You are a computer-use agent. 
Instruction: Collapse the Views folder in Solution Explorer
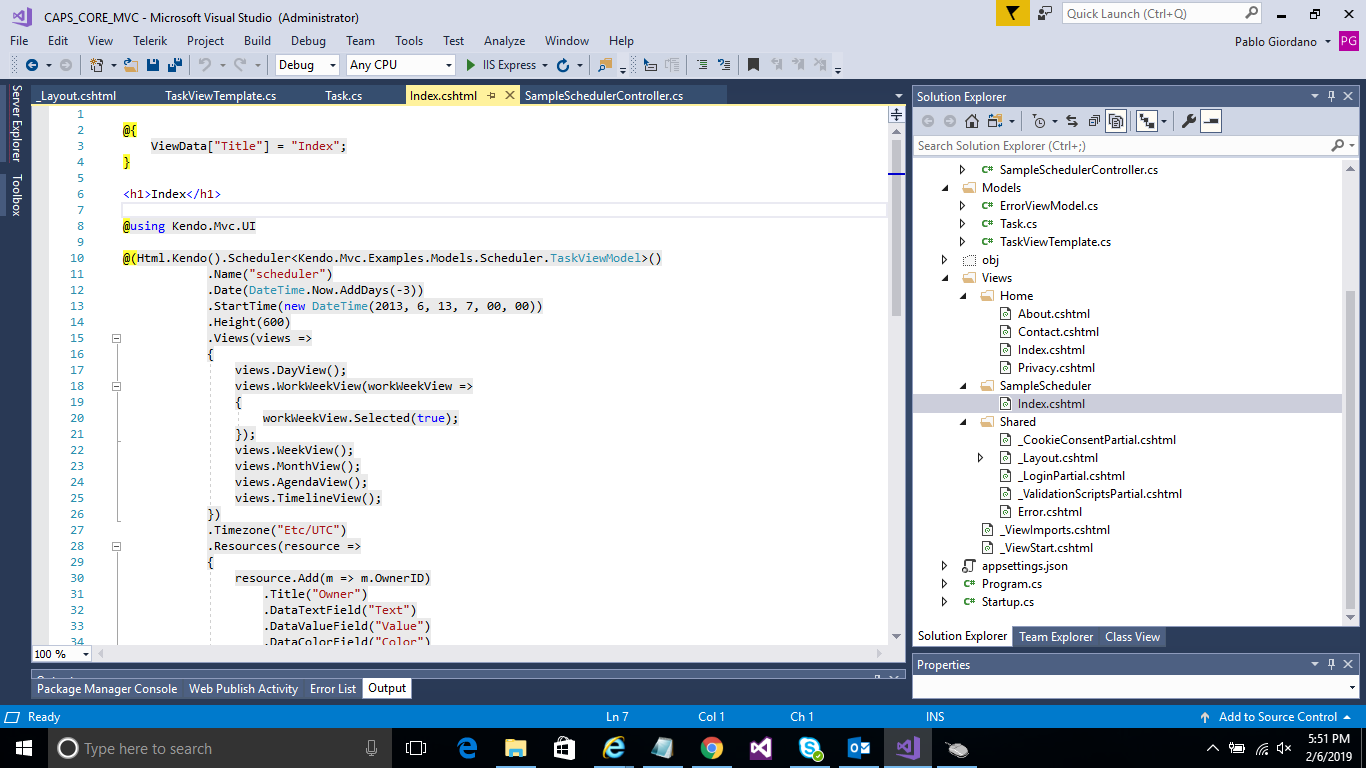(945, 278)
